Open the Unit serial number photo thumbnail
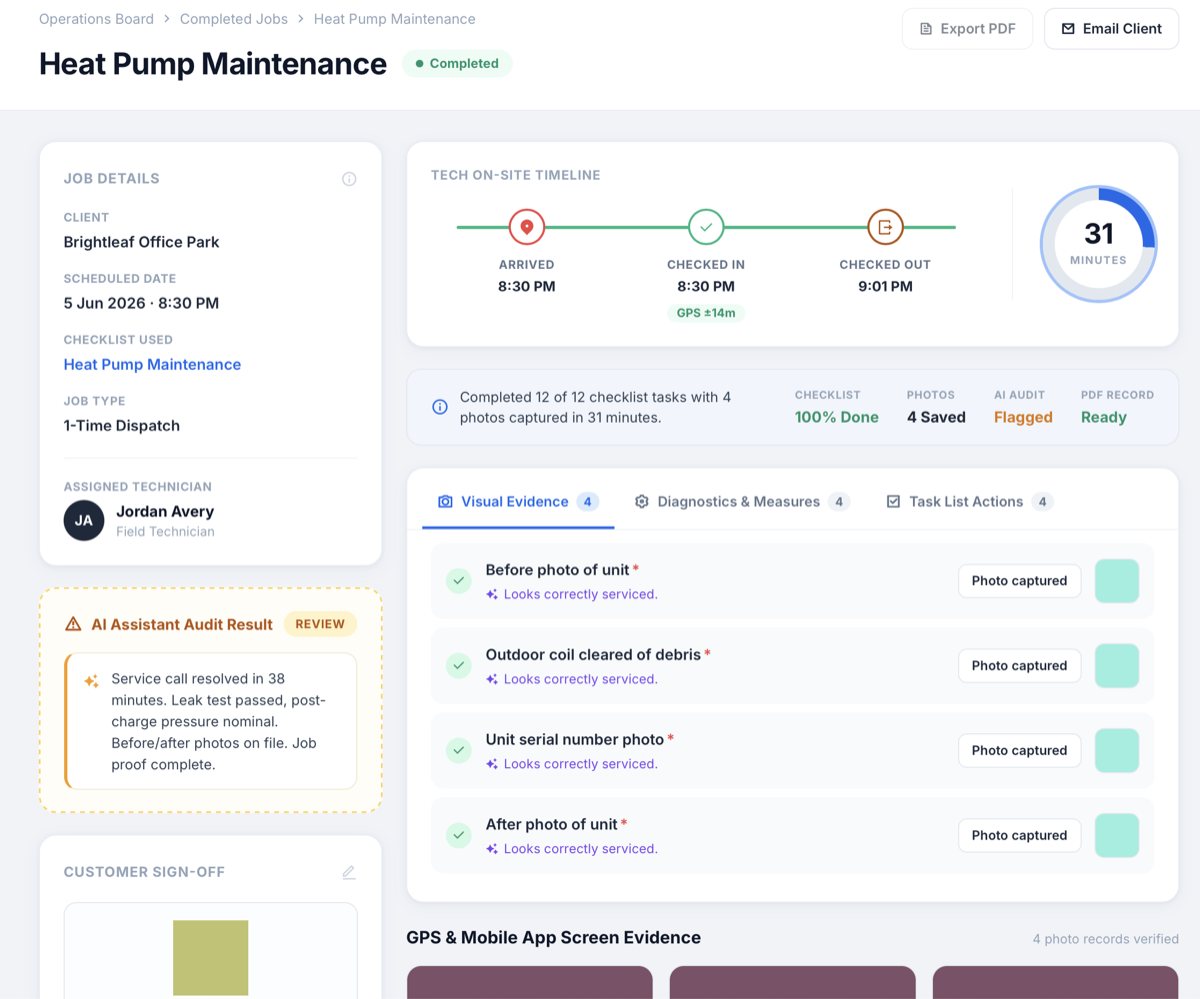 click(1117, 751)
